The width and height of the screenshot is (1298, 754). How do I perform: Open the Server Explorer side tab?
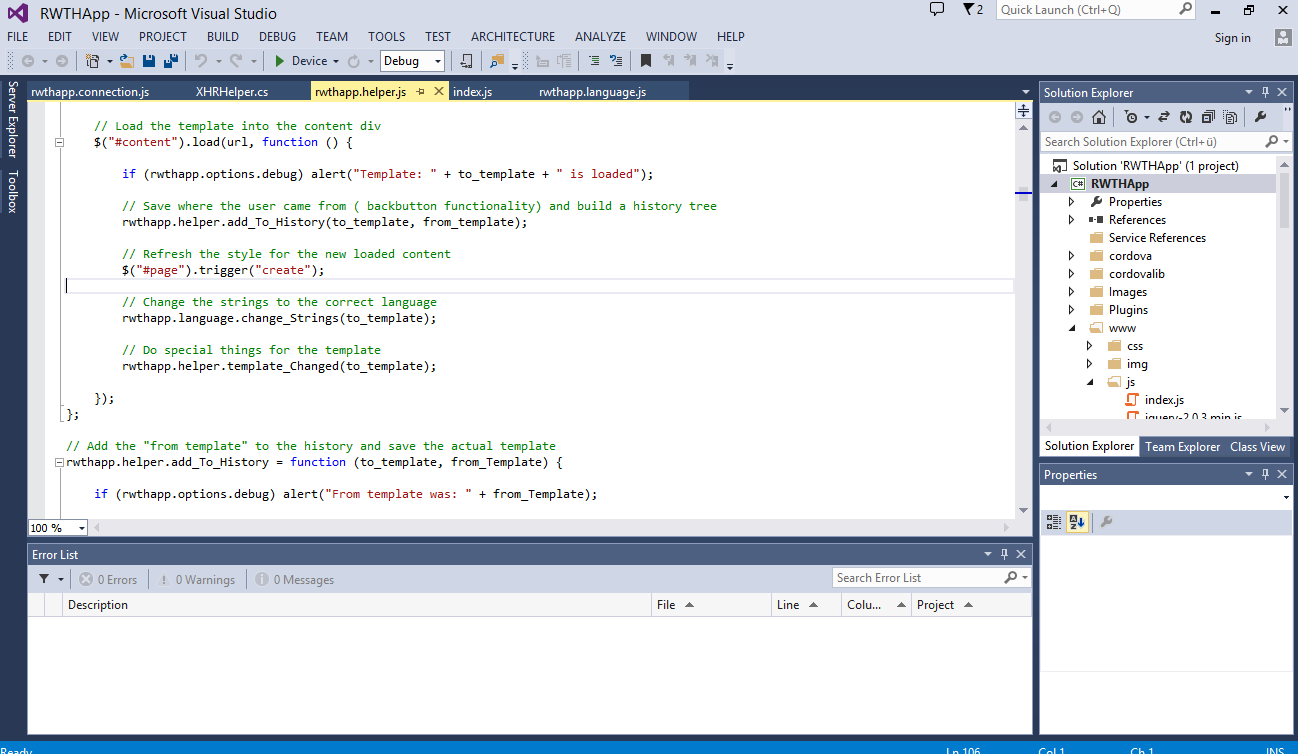click(12, 119)
